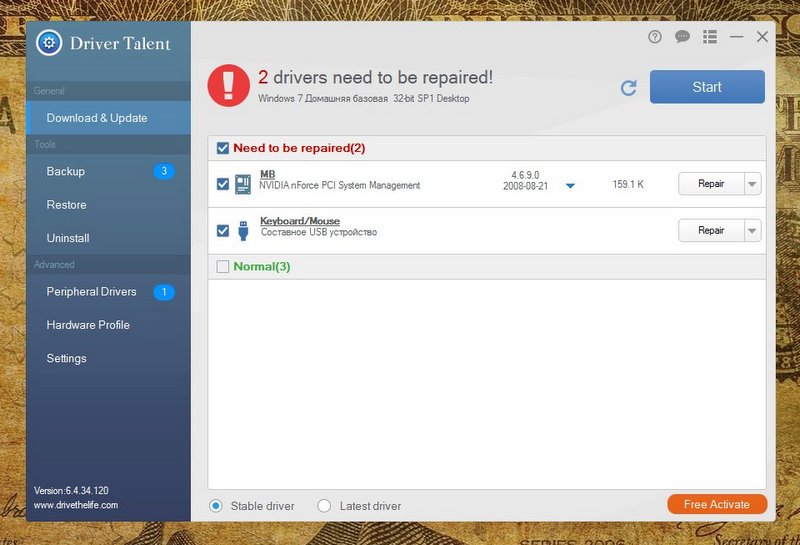Select the Latest driver radio button
This screenshot has height=545, width=800.
tap(324, 506)
